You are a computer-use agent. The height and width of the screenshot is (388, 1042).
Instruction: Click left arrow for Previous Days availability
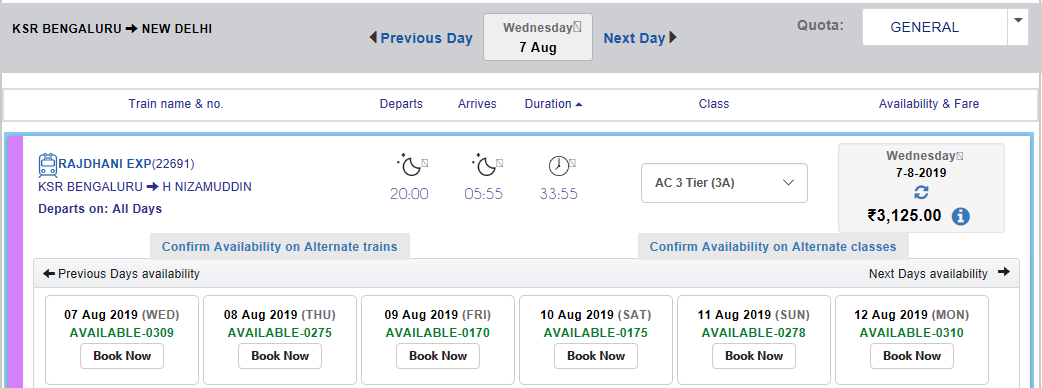click(x=49, y=273)
